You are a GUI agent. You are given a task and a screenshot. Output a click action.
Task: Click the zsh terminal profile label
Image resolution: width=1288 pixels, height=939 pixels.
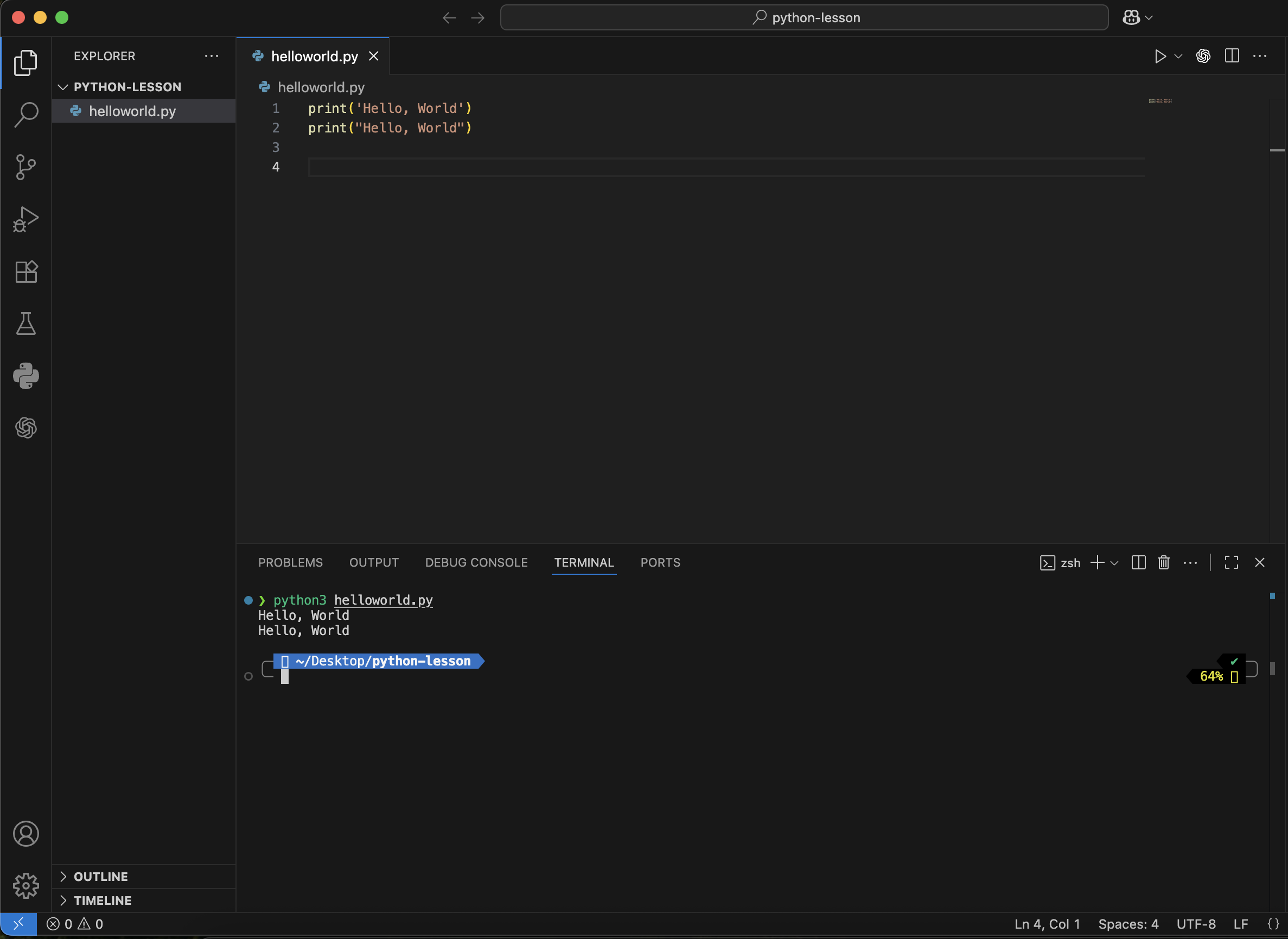tap(1060, 563)
